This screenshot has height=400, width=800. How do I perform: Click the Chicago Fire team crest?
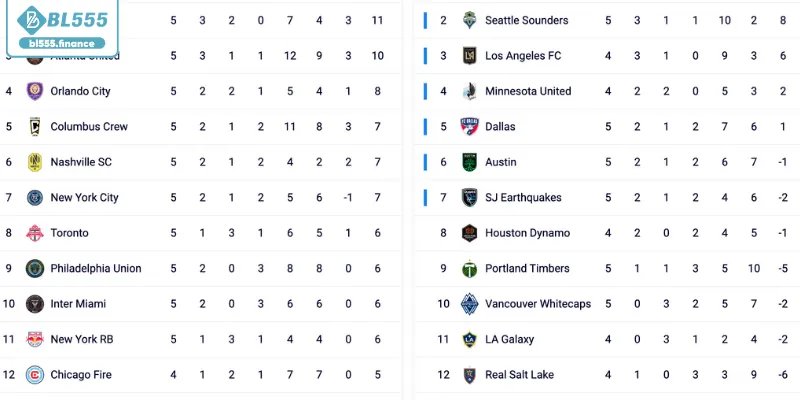(x=35, y=375)
